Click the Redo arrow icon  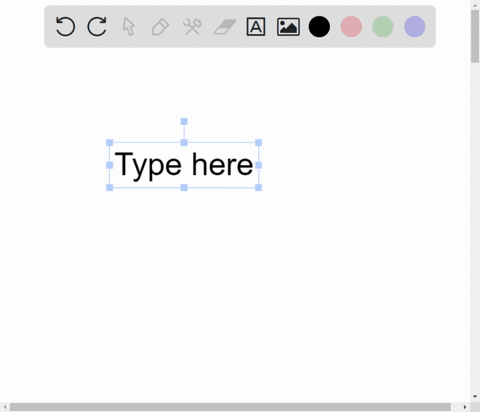pos(97,26)
